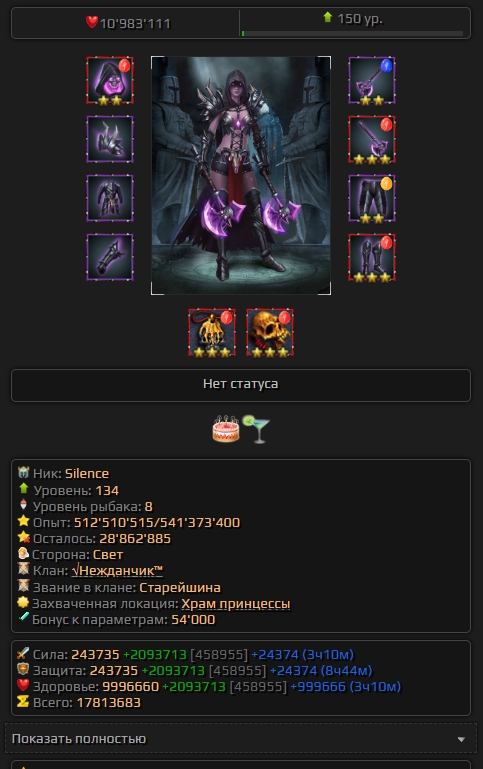Click the Нет статуса status bar
The image size is (483, 769).
(x=241, y=385)
